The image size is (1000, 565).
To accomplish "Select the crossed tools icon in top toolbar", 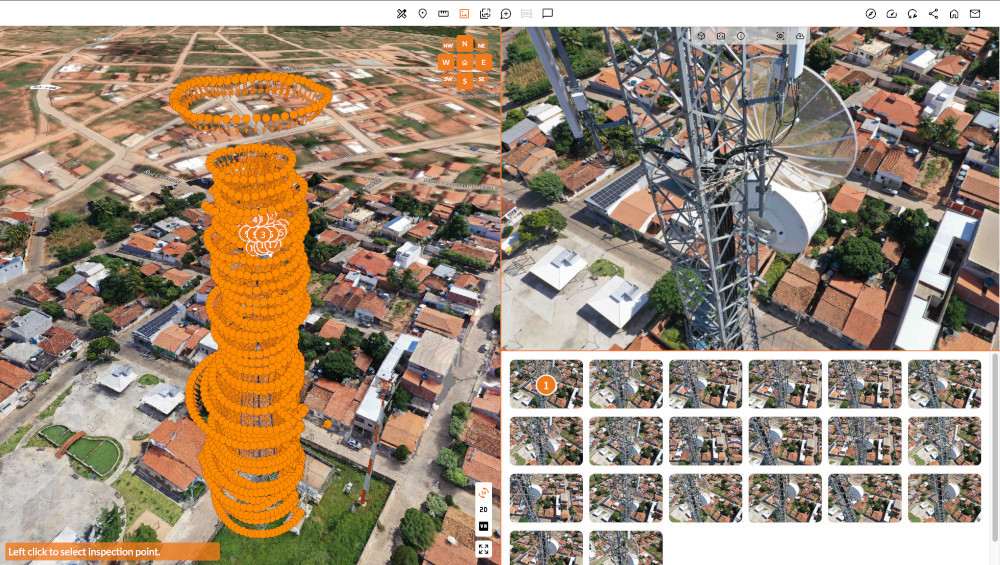I will tap(401, 13).
